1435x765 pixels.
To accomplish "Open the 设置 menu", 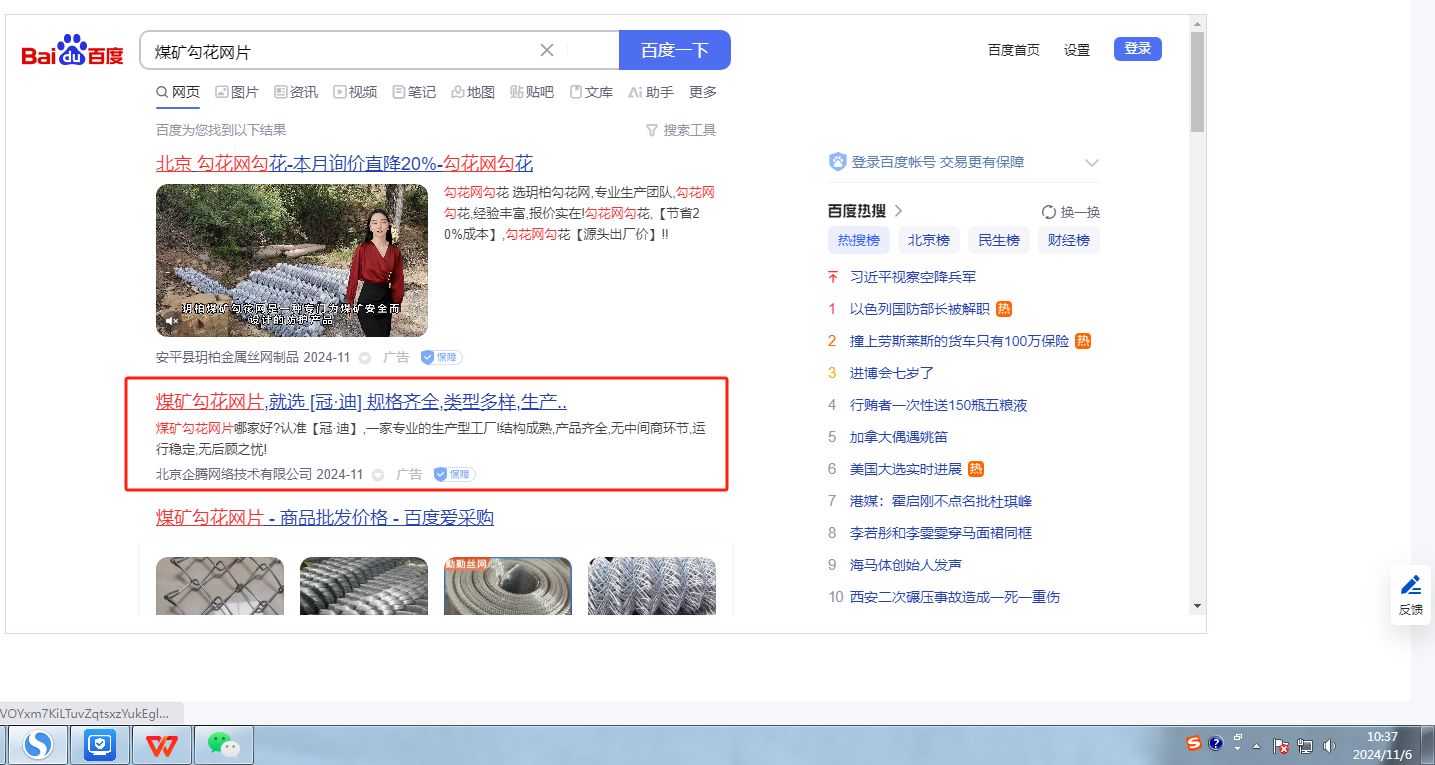I will click(x=1077, y=50).
